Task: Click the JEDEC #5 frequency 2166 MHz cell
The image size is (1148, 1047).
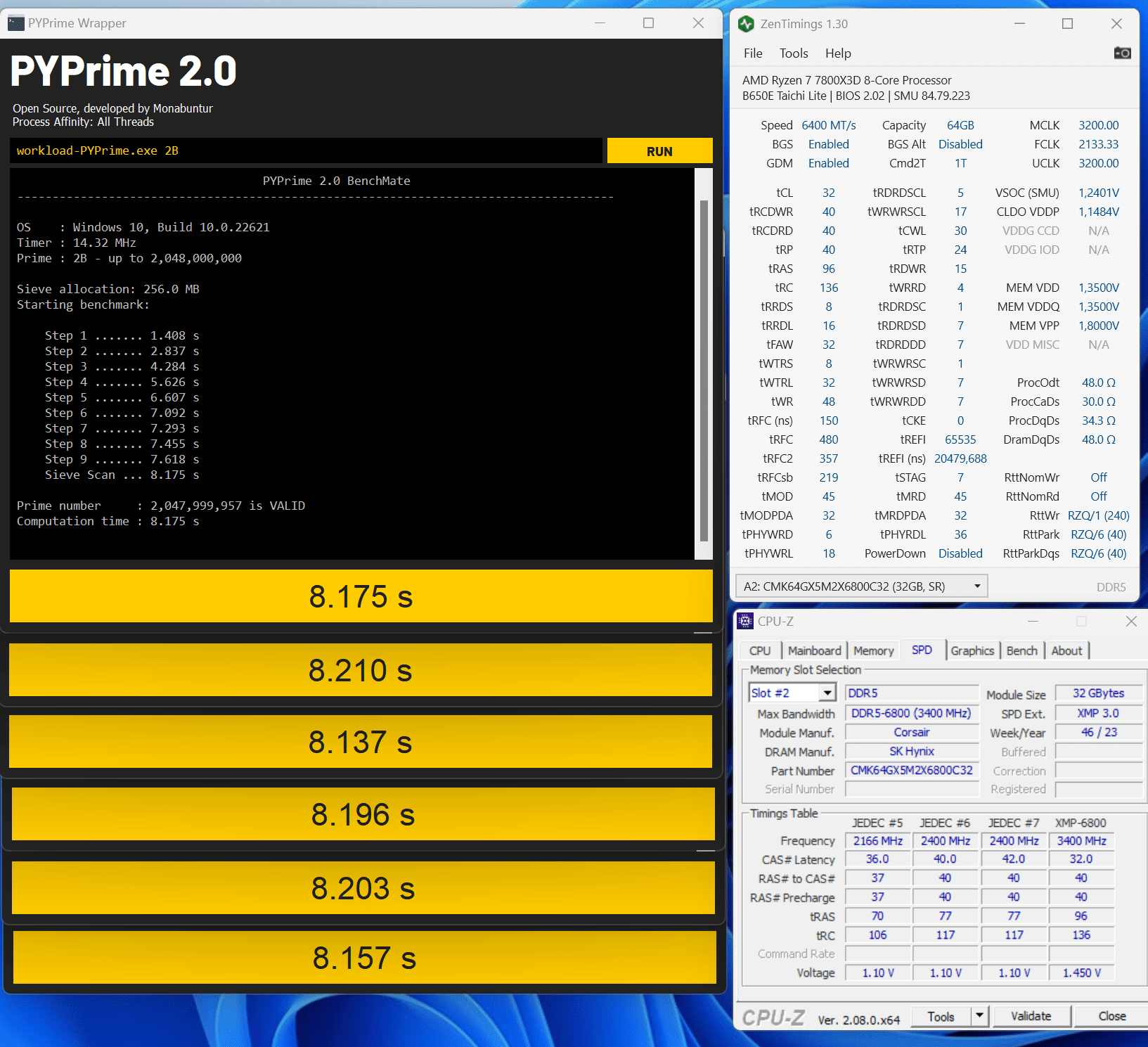Action: [x=878, y=840]
